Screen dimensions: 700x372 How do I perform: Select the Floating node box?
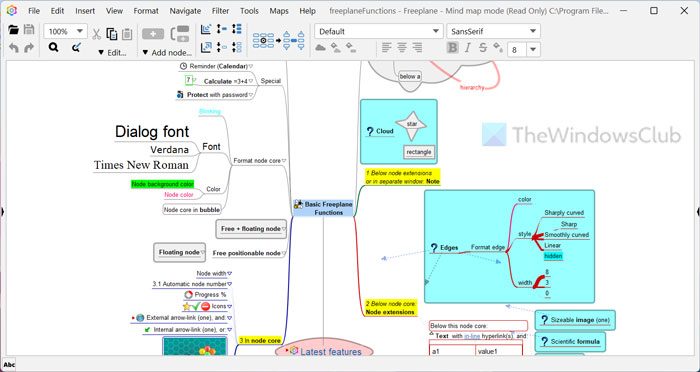[x=179, y=252]
